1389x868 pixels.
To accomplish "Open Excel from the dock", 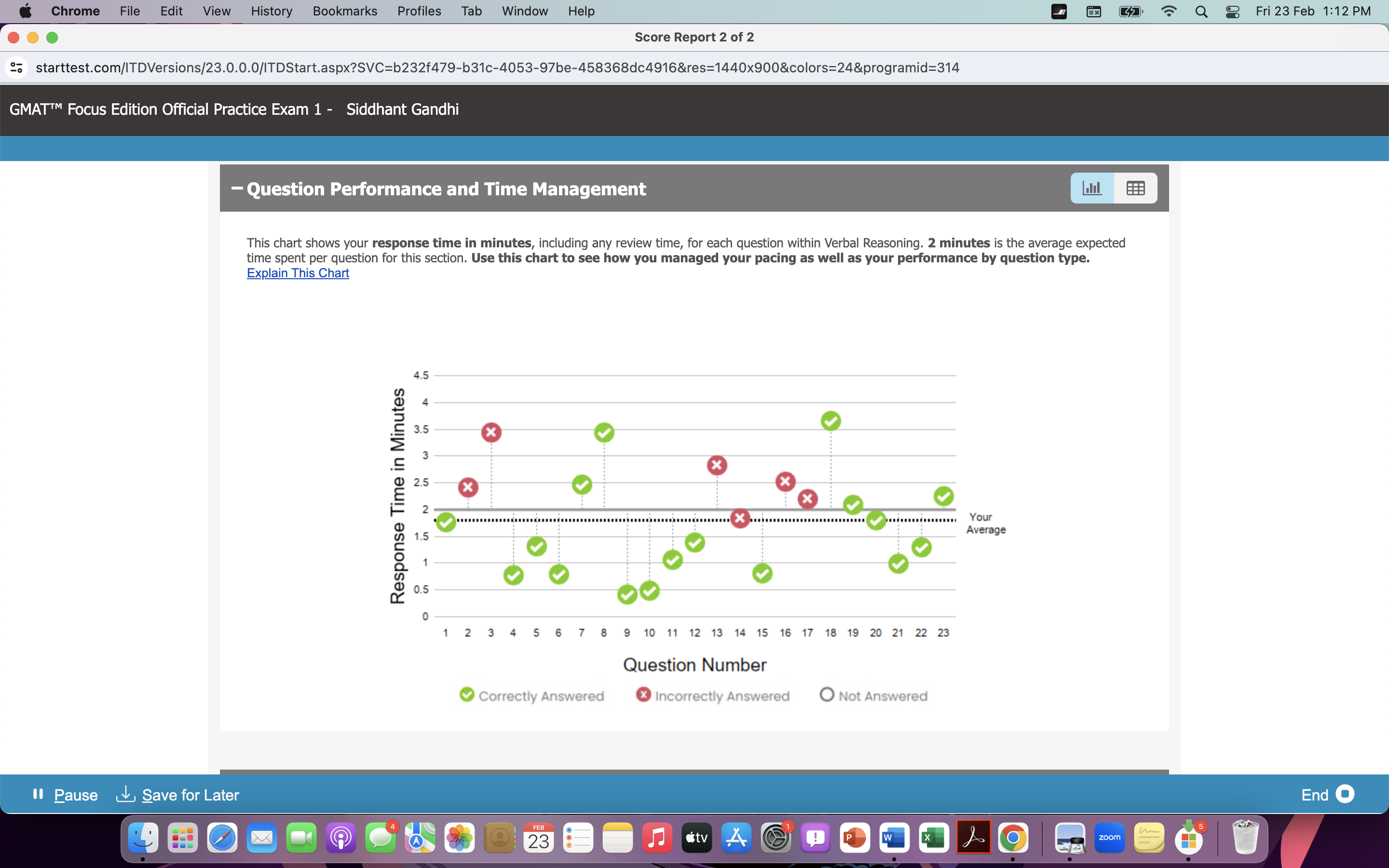I will tap(933, 838).
